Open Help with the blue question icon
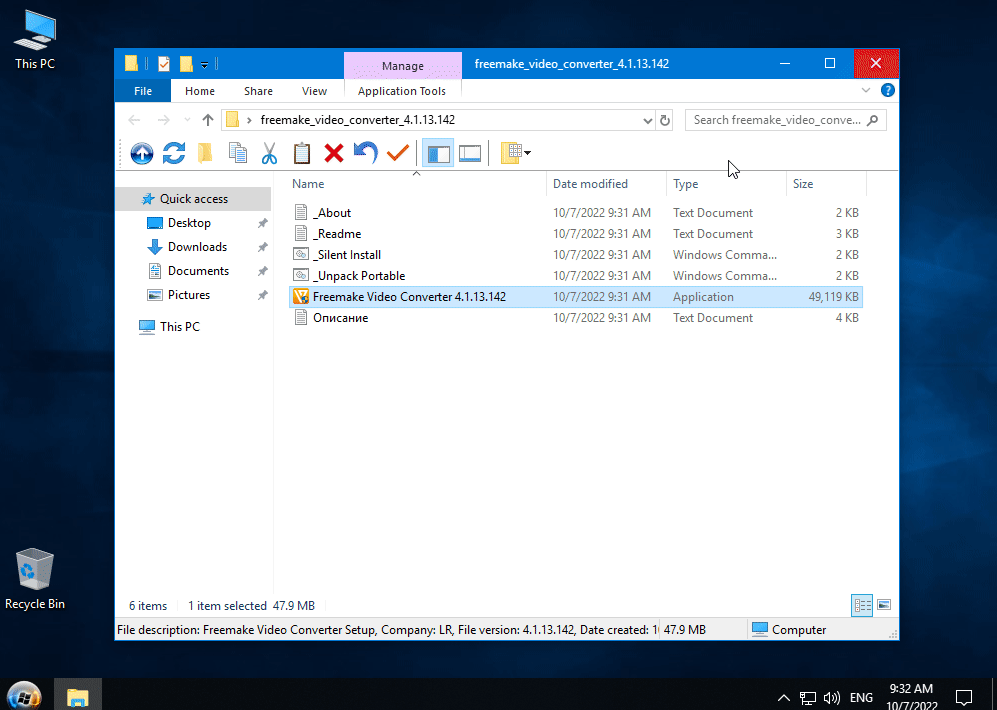The width and height of the screenshot is (997, 710). [888, 90]
